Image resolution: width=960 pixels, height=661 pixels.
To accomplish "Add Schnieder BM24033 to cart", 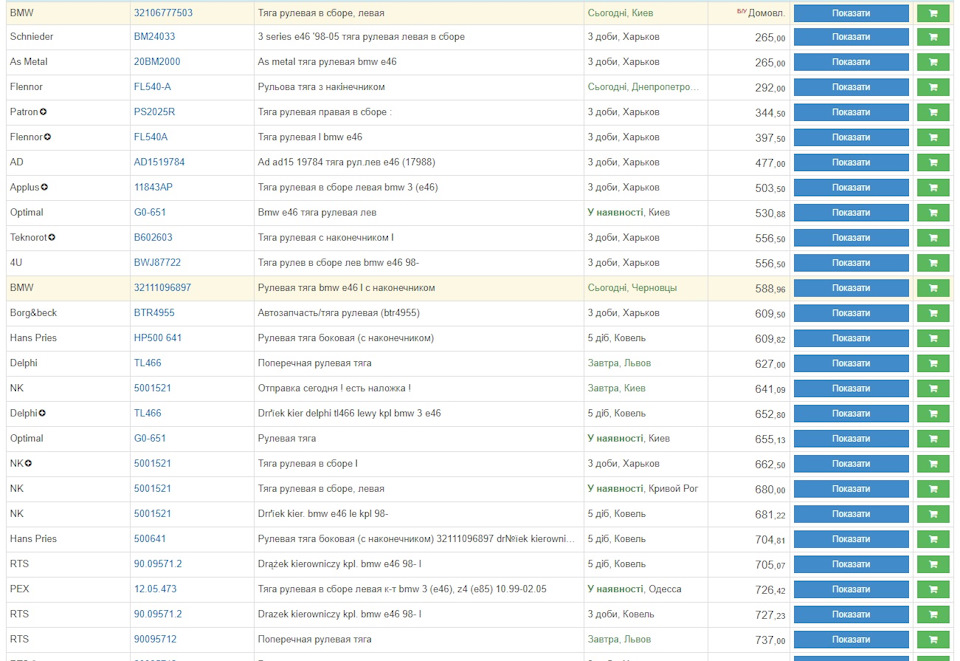I will pos(933,37).
